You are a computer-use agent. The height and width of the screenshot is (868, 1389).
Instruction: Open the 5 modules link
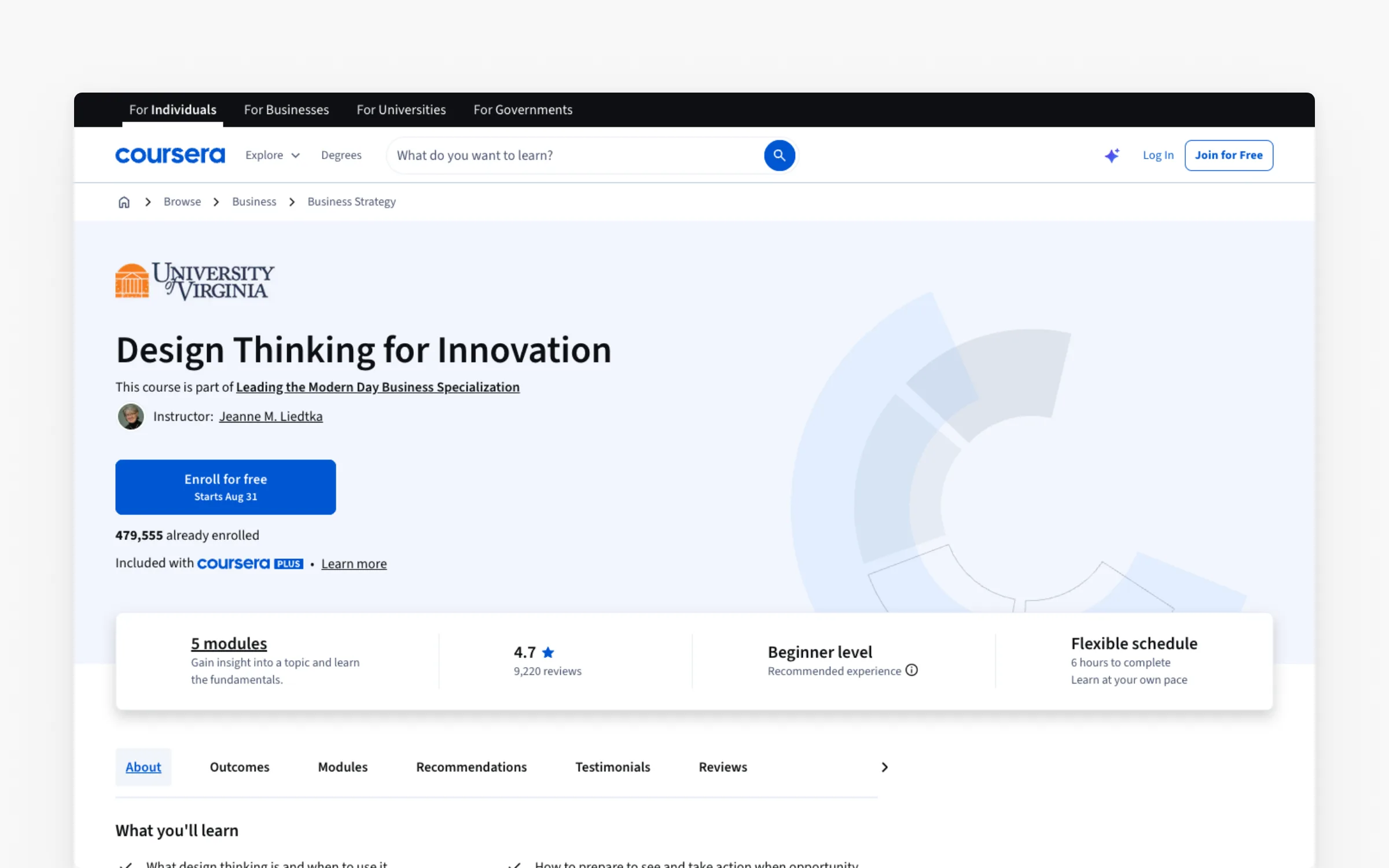tap(229, 643)
